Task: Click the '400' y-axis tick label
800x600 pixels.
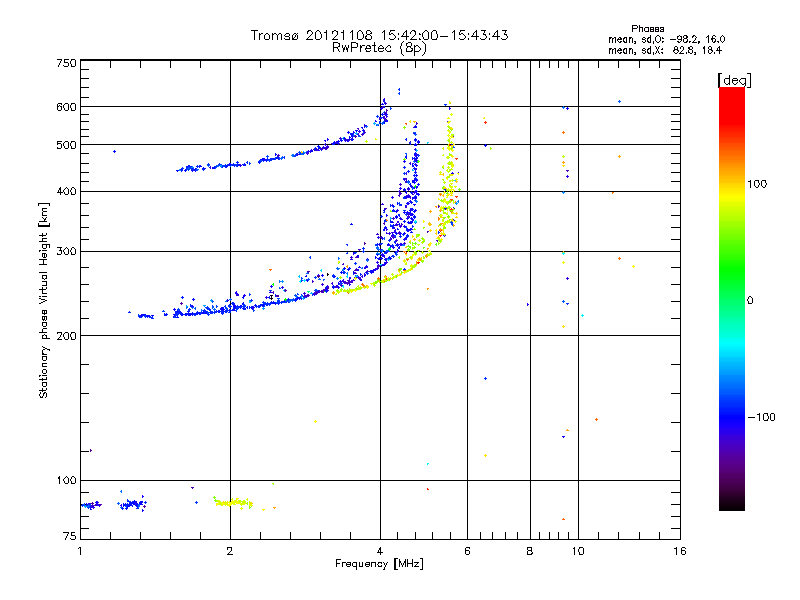Action: pos(66,191)
